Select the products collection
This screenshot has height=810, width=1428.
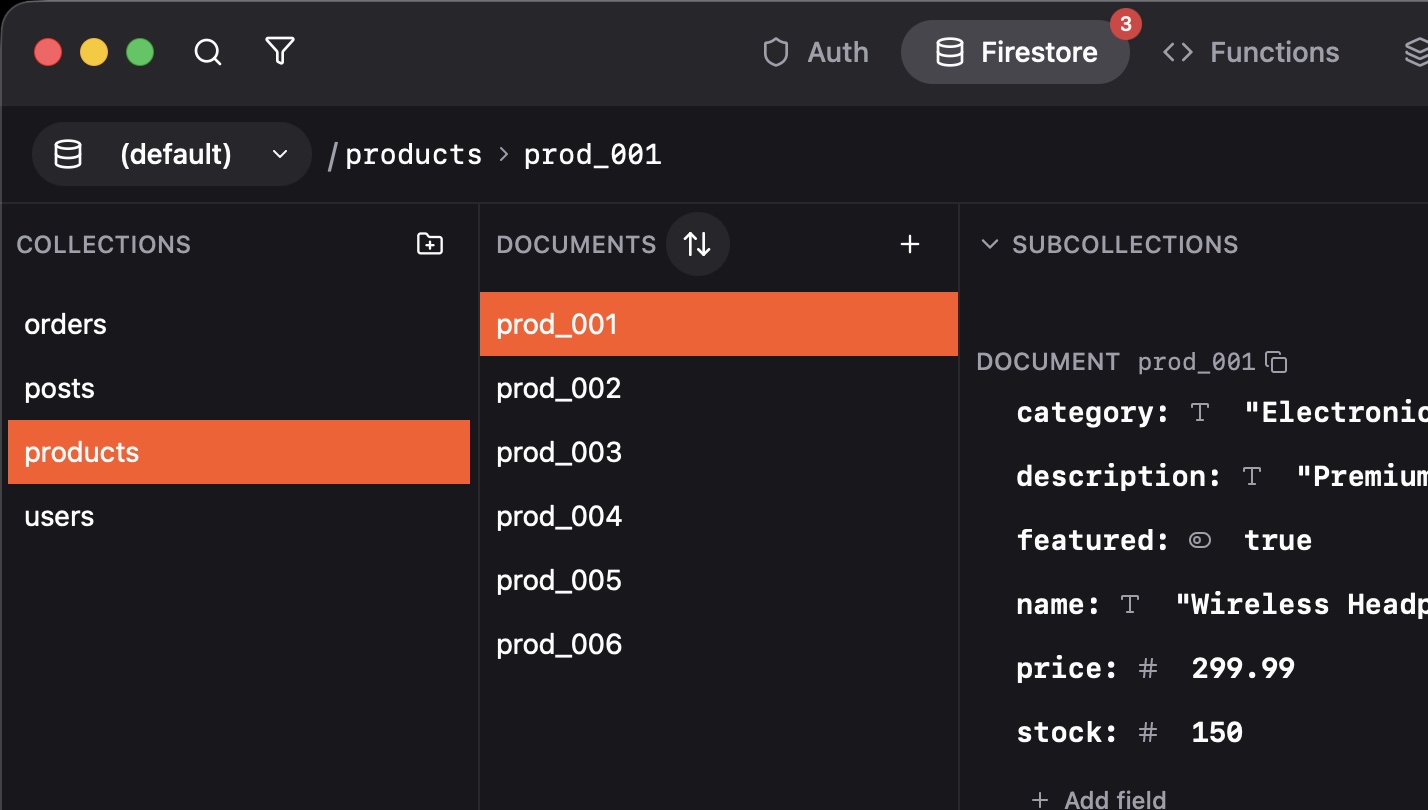click(x=239, y=452)
